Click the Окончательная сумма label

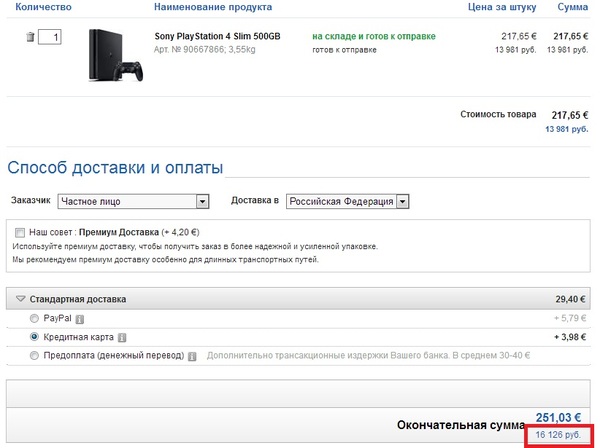pos(461,425)
